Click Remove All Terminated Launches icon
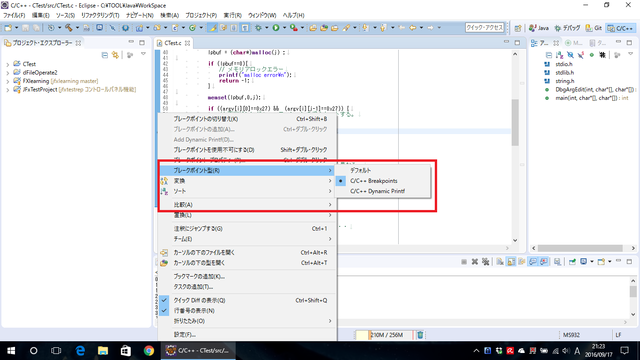 pos(485,262)
